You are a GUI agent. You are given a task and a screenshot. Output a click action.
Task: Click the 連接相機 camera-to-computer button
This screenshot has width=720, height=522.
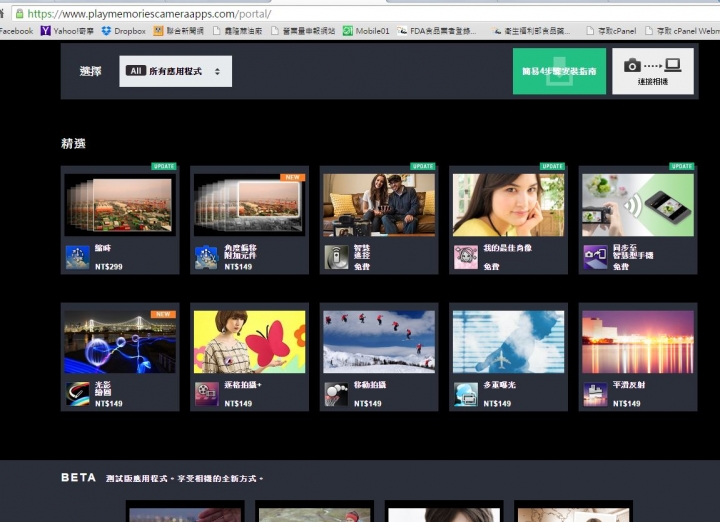652,71
